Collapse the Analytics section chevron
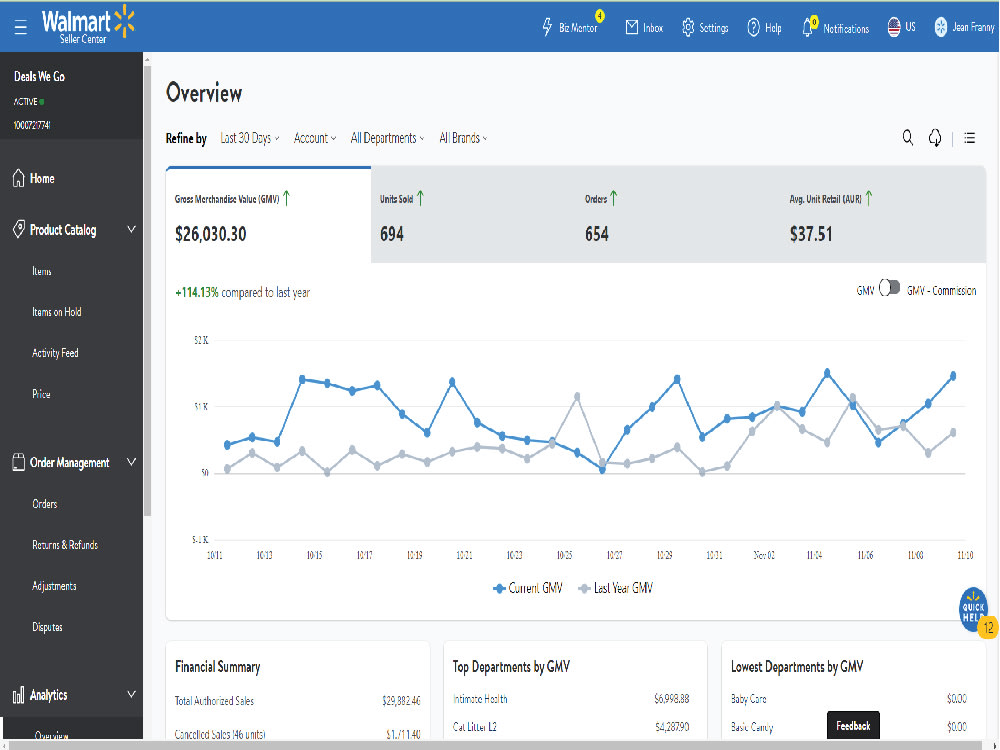The height and width of the screenshot is (750, 1000). [131, 695]
